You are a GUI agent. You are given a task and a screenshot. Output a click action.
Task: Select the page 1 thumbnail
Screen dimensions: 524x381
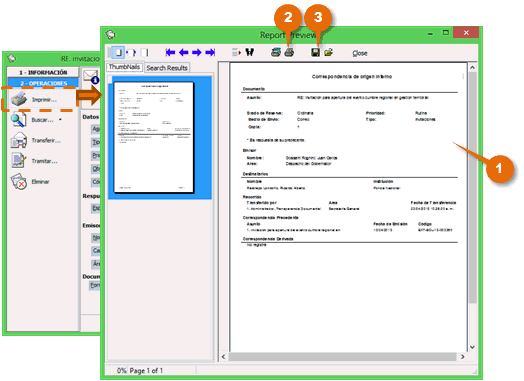(x=154, y=137)
